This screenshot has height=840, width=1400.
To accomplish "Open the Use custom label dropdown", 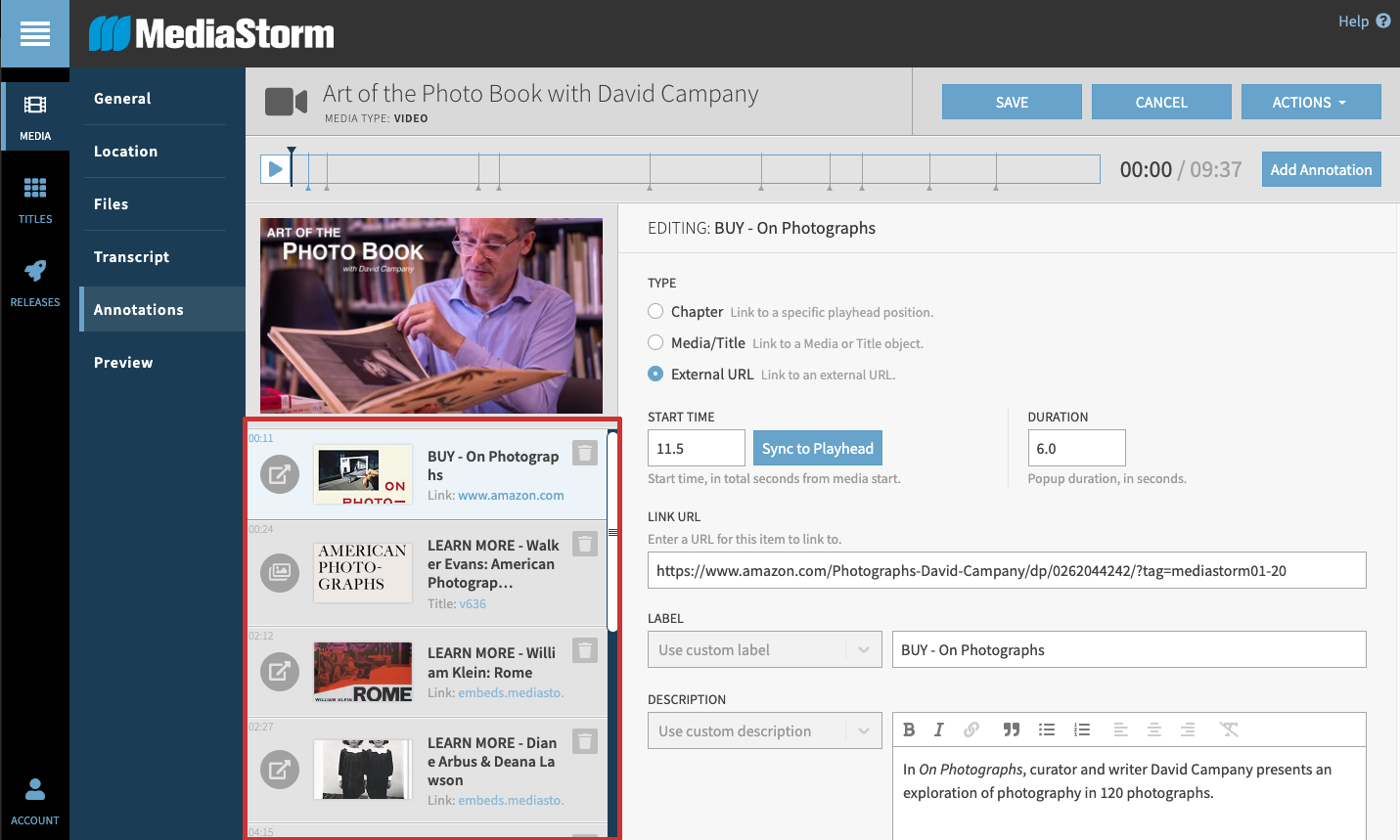I will pos(764,649).
